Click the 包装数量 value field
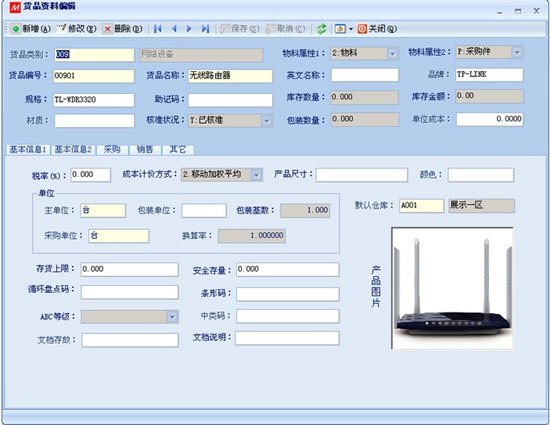The image size is (550, 425). pos(365,120)
